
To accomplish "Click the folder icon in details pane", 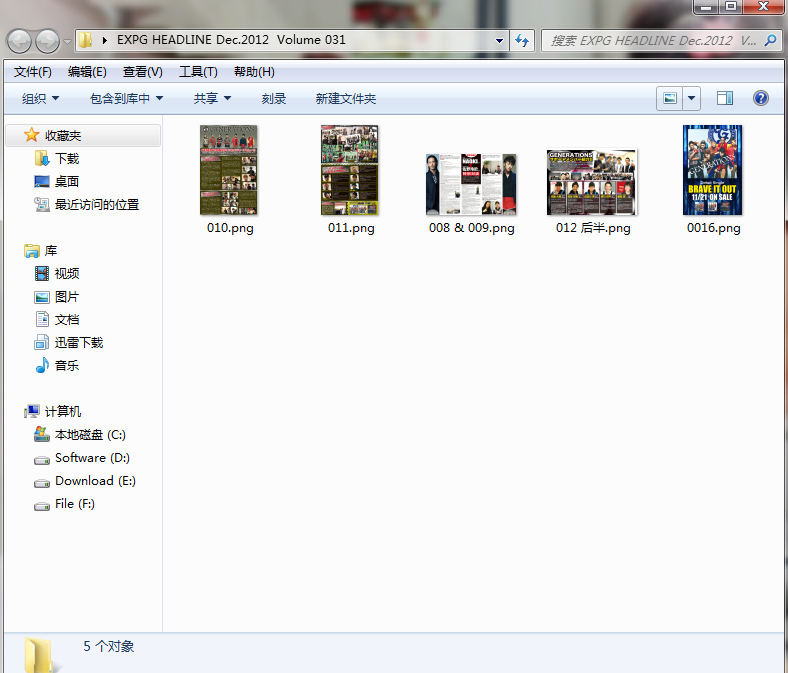I will pyautogui.click(x=39, y=654).
